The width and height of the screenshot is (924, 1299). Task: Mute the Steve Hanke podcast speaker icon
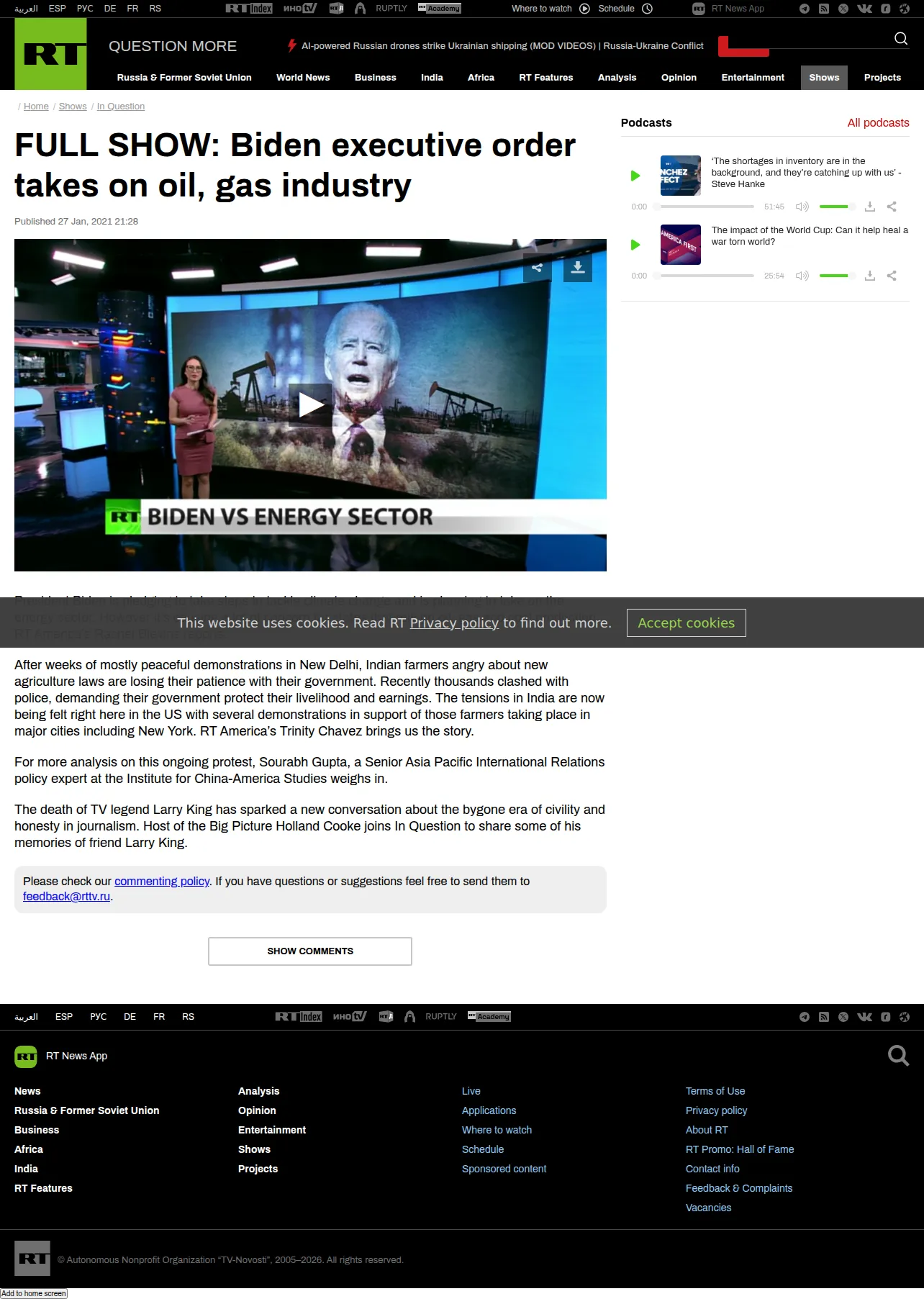pyautogui.click(x=802, y=207)
